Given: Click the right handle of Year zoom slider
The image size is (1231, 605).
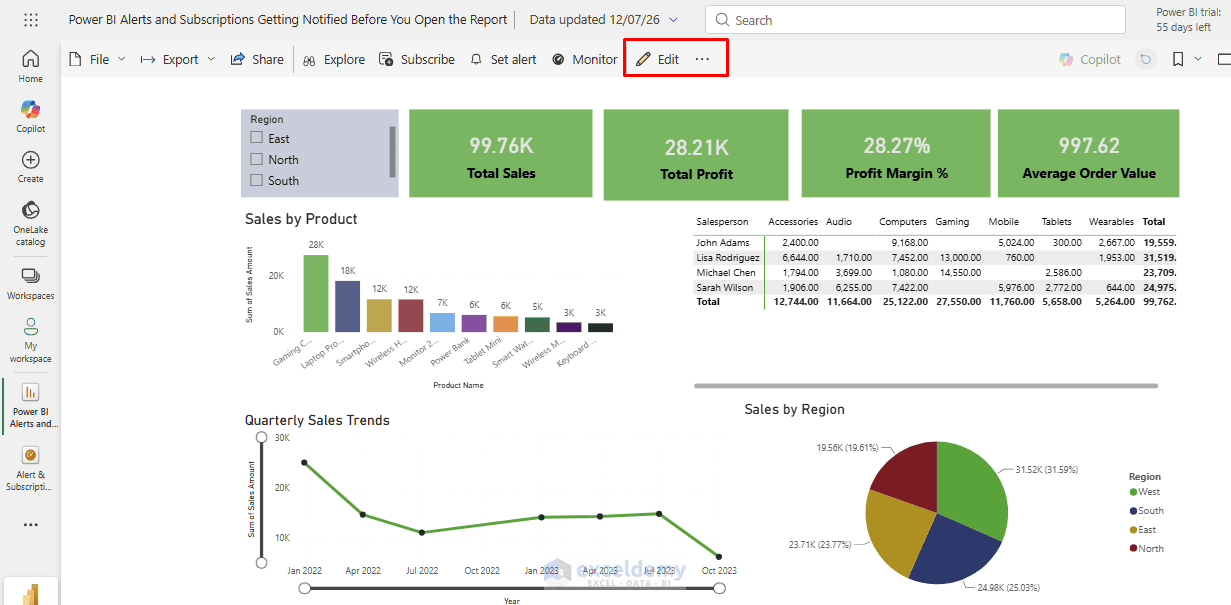Looking at the screenshot, I should (x=719, y=589).
